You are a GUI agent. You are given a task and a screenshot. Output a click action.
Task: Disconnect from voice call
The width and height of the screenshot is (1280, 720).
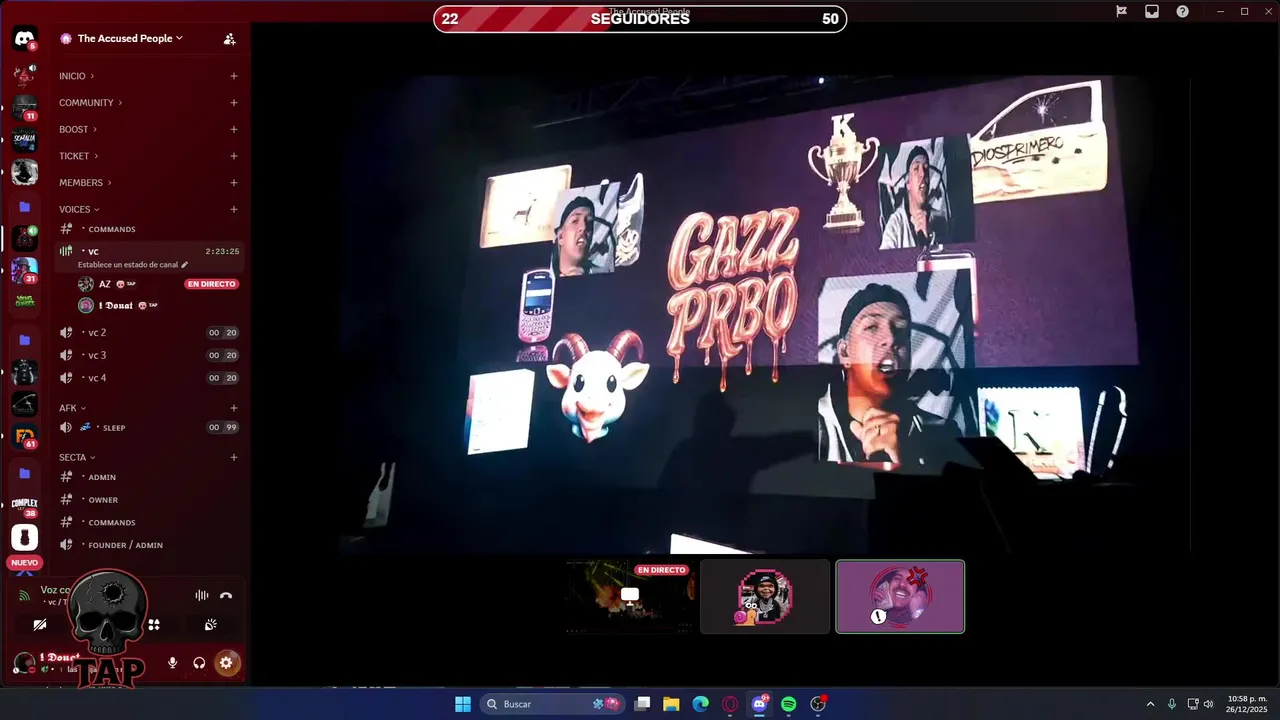coord(226,595)
